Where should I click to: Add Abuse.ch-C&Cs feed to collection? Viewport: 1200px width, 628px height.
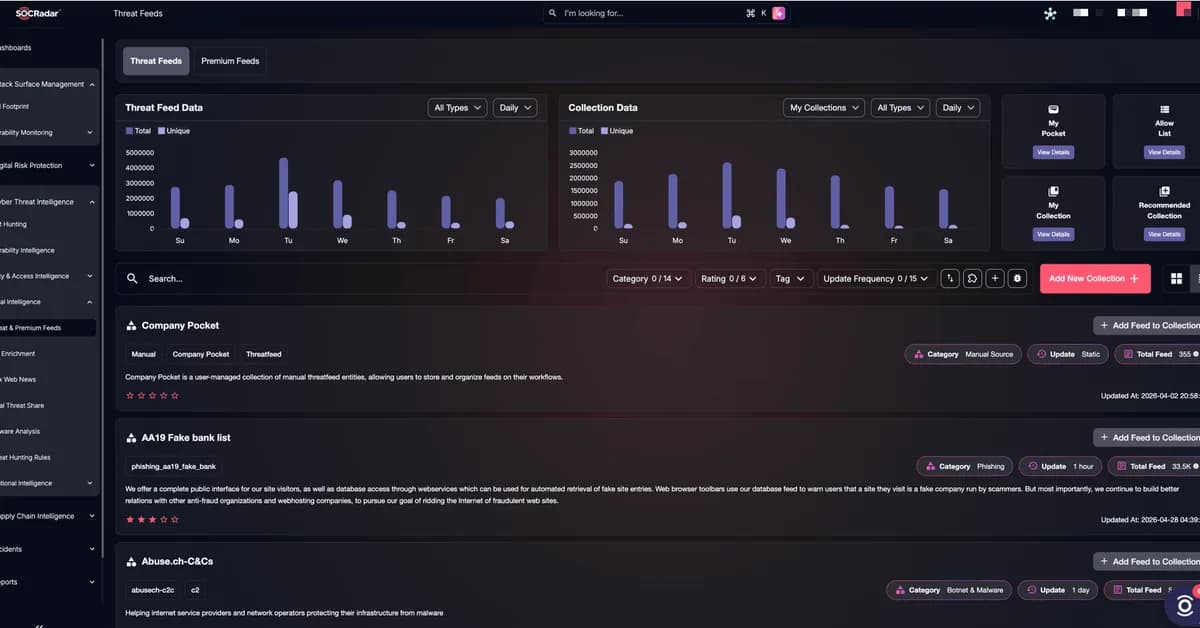[1147, 562]
